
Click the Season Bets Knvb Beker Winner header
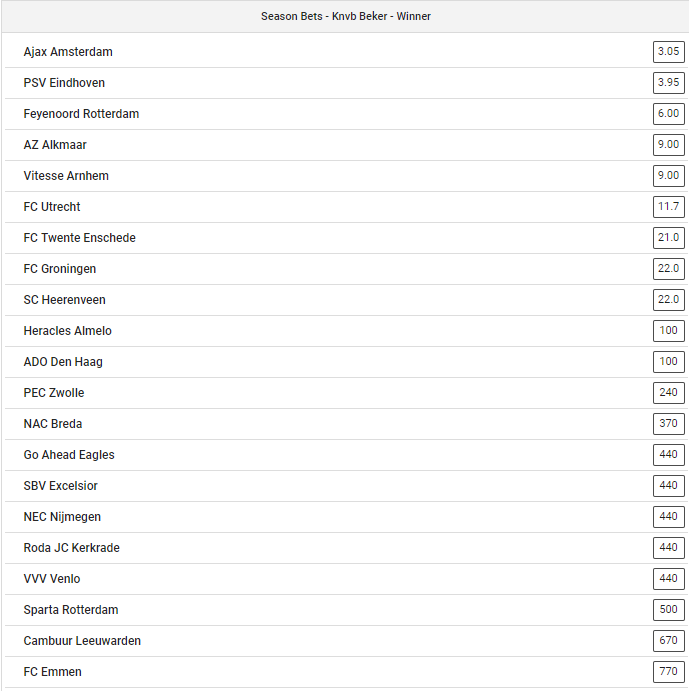[346, 16]
